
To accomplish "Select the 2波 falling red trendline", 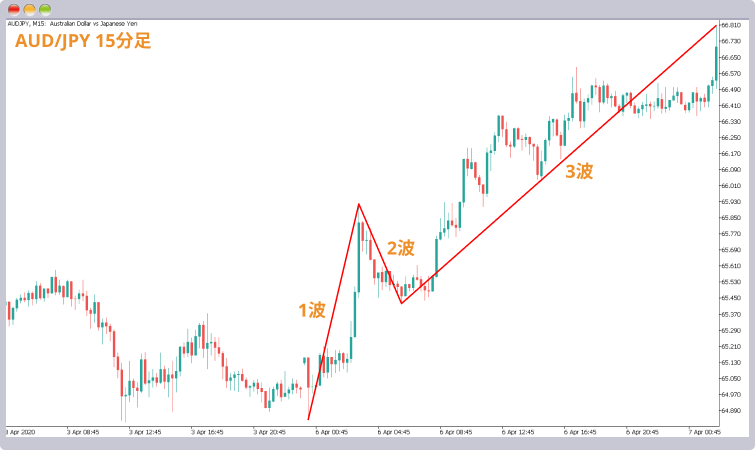I will tap(380, 254).
